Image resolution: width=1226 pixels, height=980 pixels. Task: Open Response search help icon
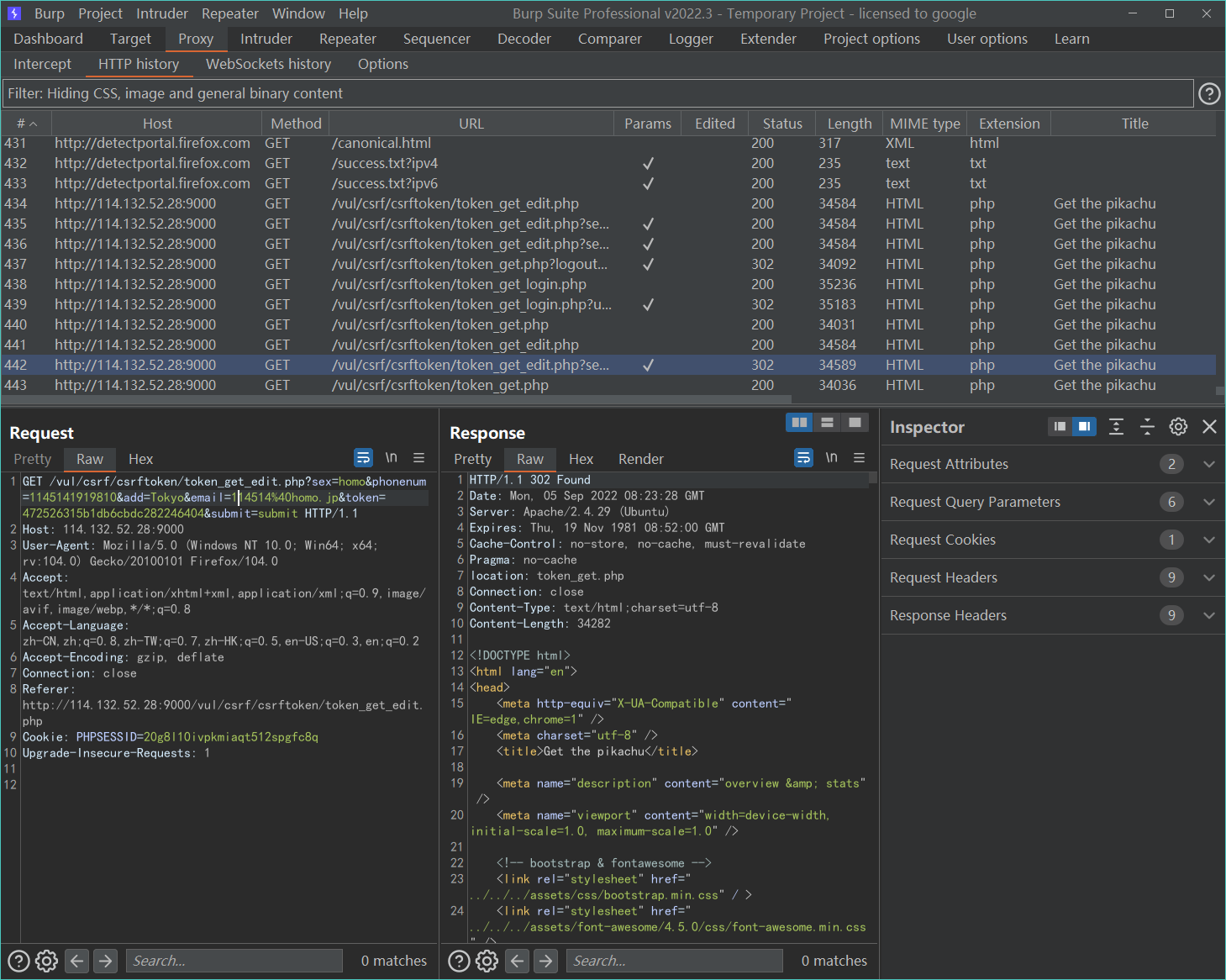tap(459, 961)
